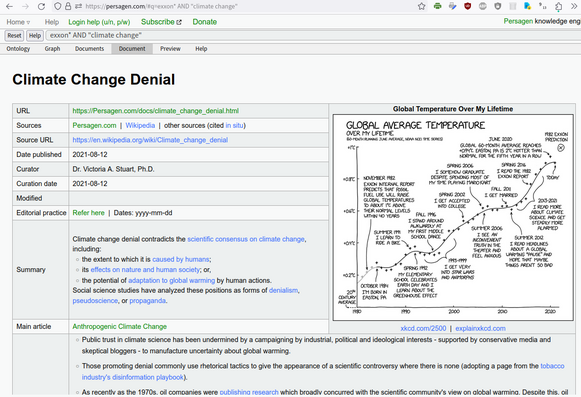Go back to the previous browser page

(x=10, y=6)
